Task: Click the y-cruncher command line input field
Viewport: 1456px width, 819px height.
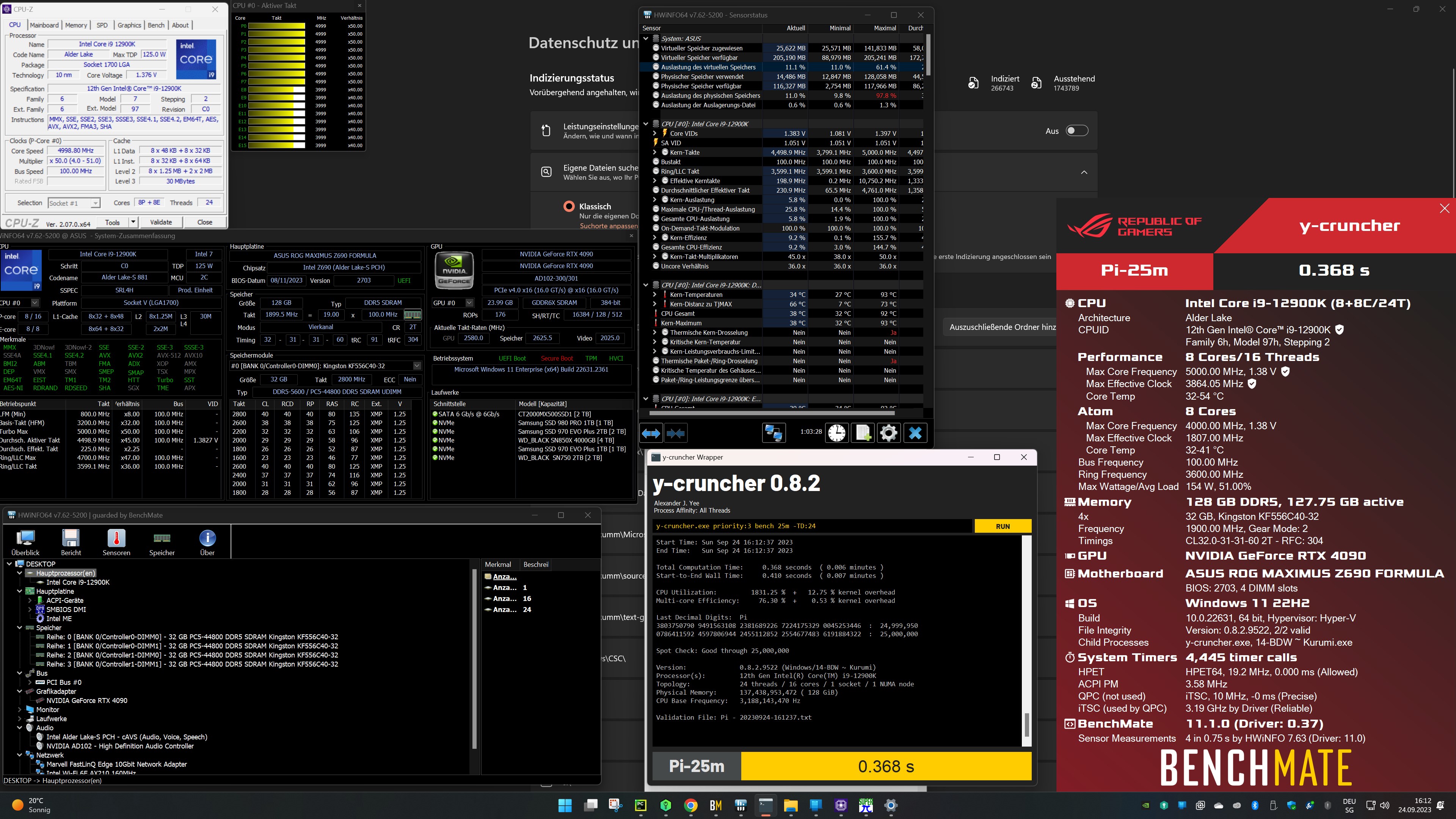Action: pyautogui.click(x=812, y=526)
